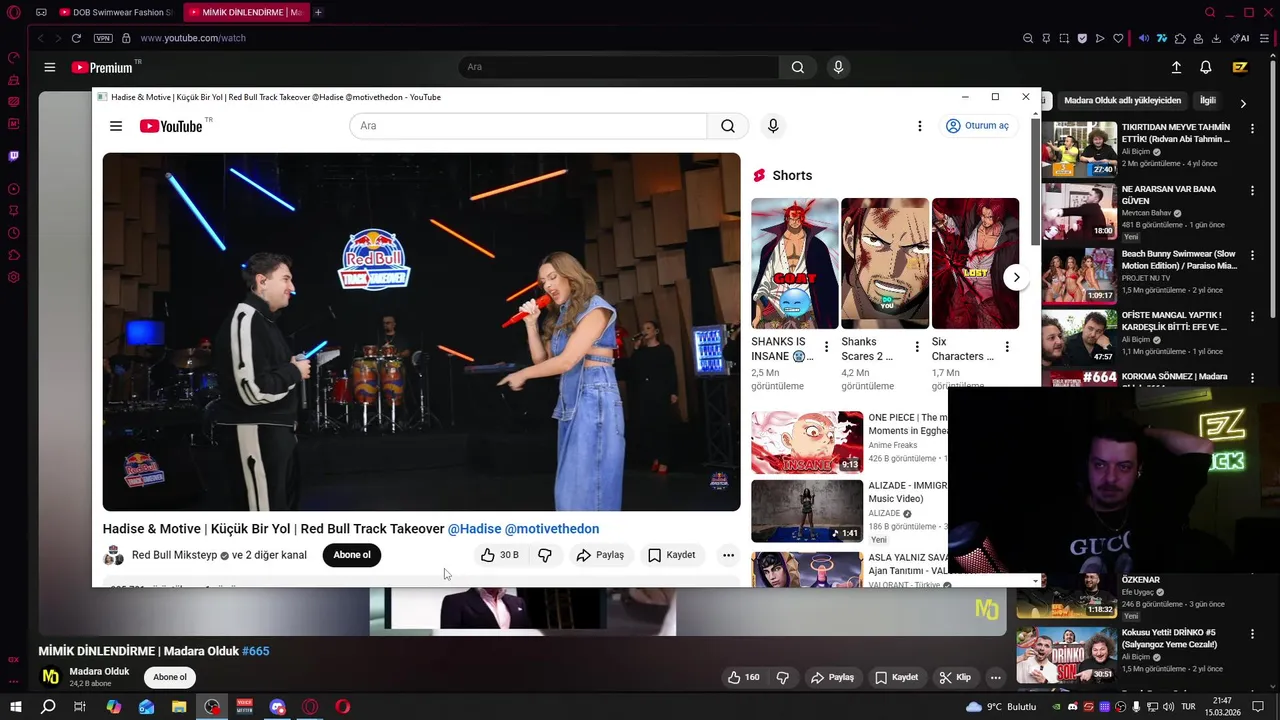Open the popup window's YouTube hamburger menu
This screenshot has width=1280, height=720.
[x=116, y=126]
